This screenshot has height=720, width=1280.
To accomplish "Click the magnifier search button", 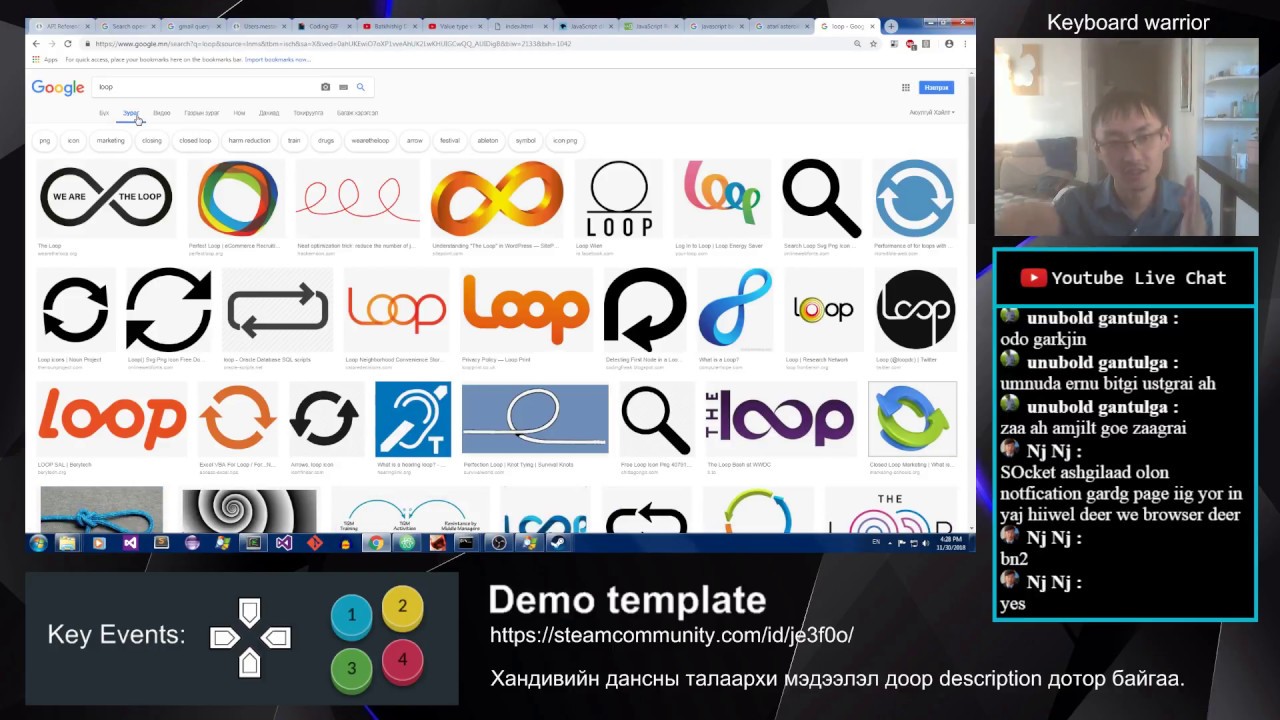I will tap(361, 87).
